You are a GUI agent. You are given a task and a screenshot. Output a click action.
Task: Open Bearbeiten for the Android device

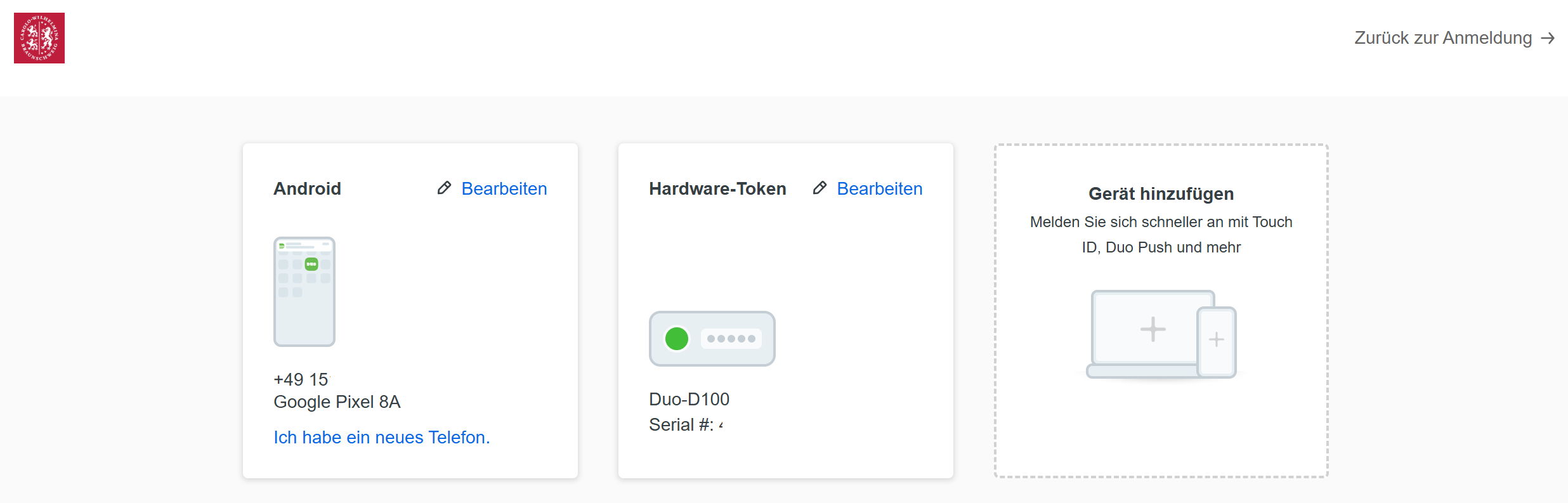(x=504, y=188)
